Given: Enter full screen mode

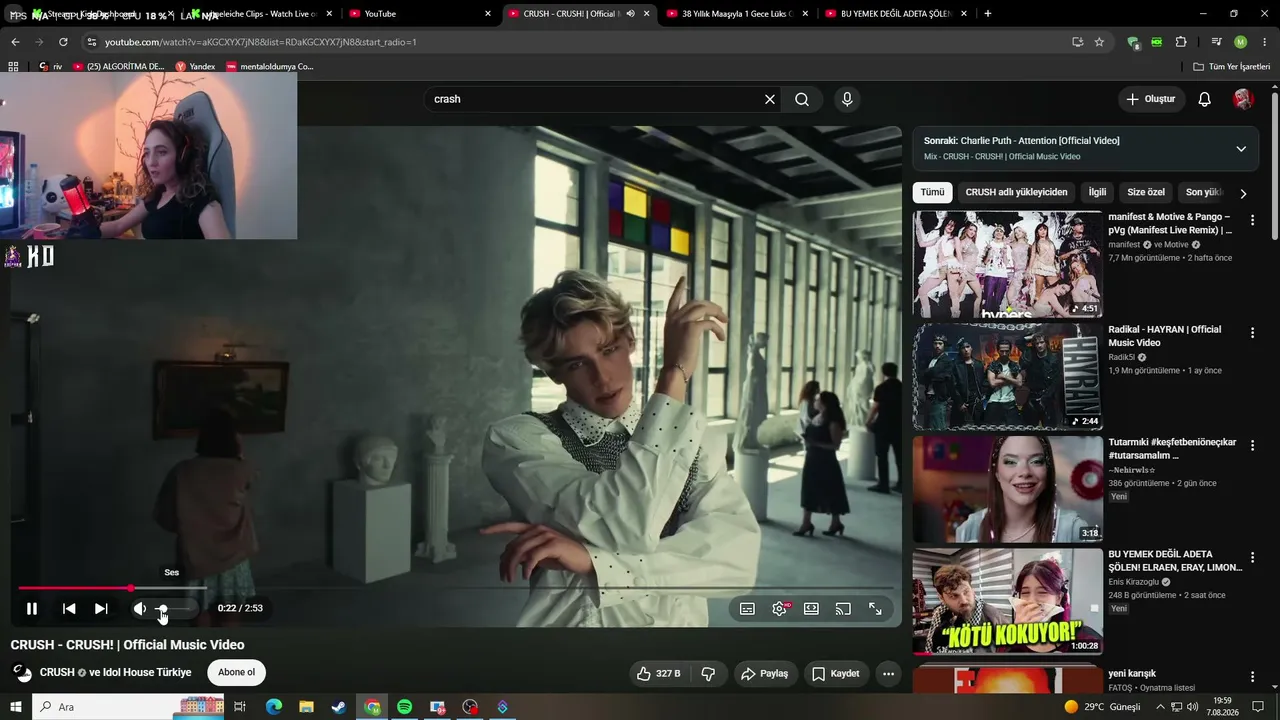Looking at the screenshot, I should 875,608.
